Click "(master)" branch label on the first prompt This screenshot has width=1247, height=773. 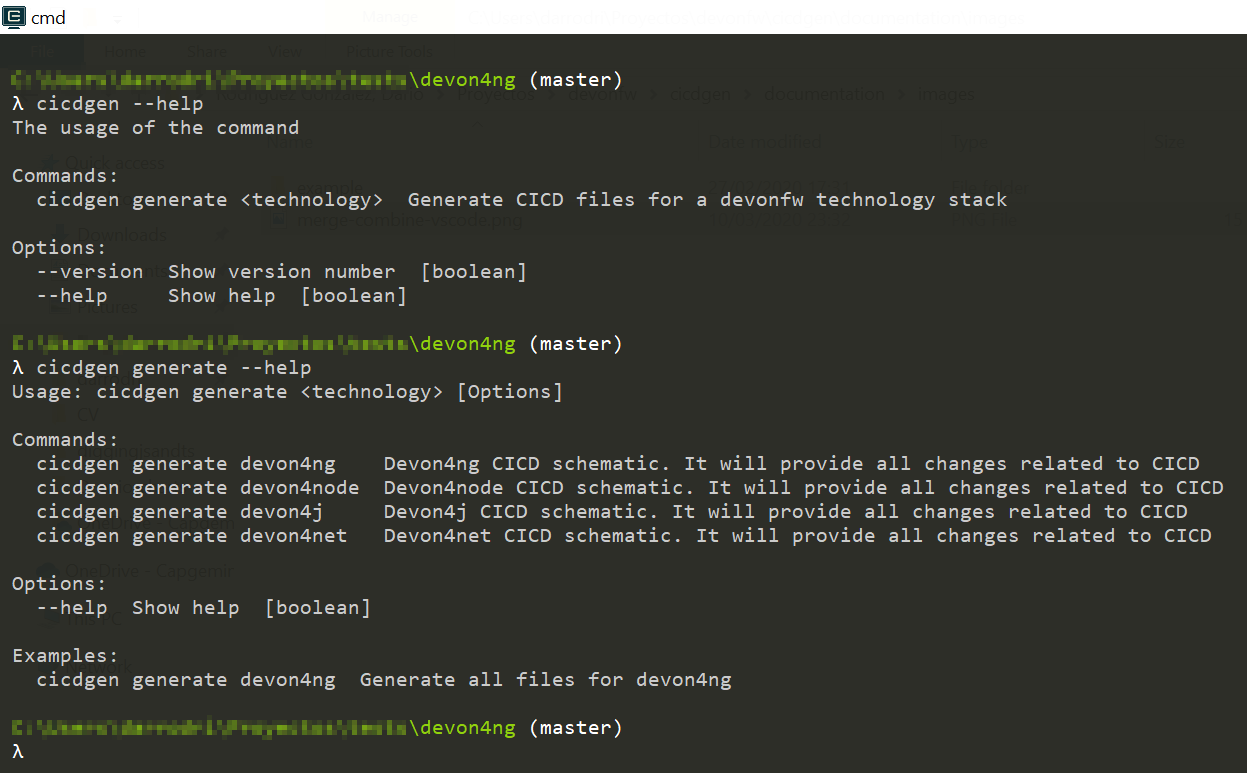[575, 80]
